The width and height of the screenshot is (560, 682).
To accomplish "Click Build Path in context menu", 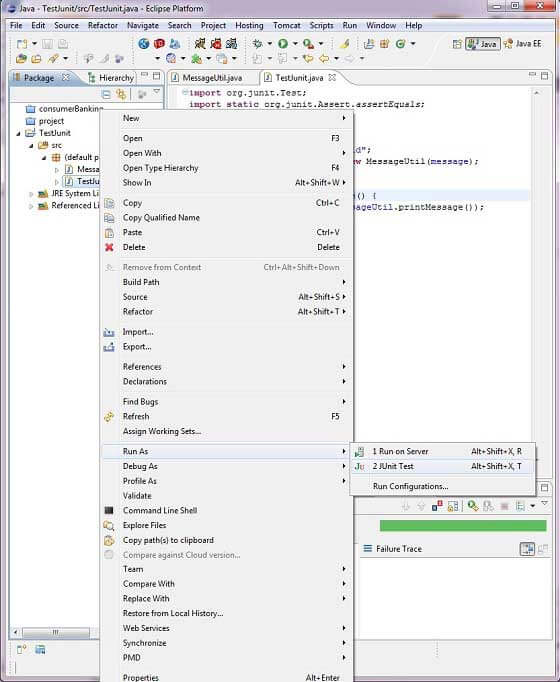I will 225,282.
